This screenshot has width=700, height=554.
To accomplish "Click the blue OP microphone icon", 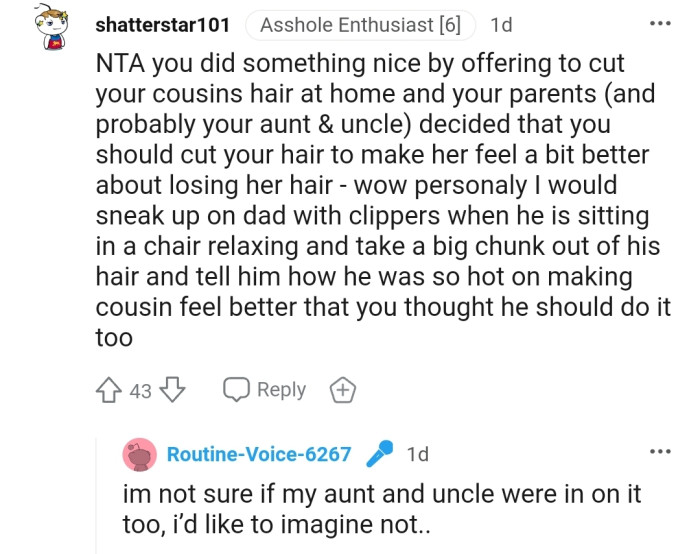I will (x=379, y=455).
